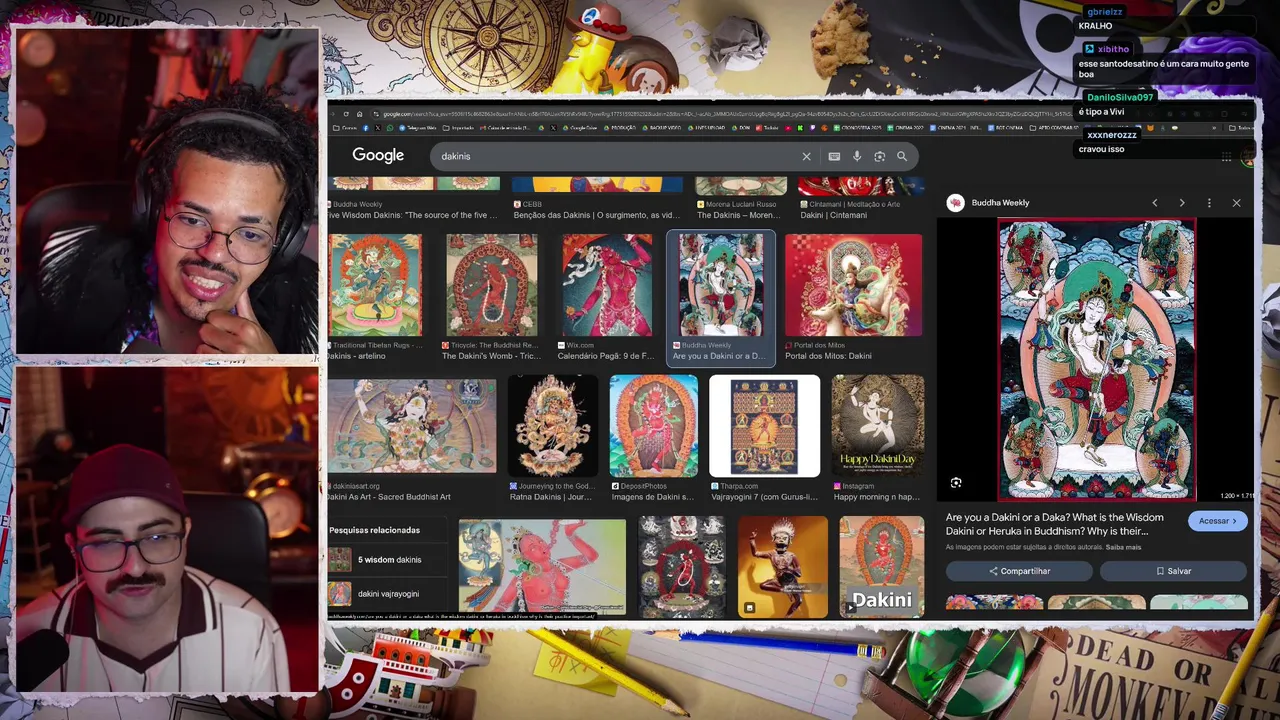Select 'Ratna Dakinis' image result
This screenshot has height=720, width=1280.
[552, 426]
